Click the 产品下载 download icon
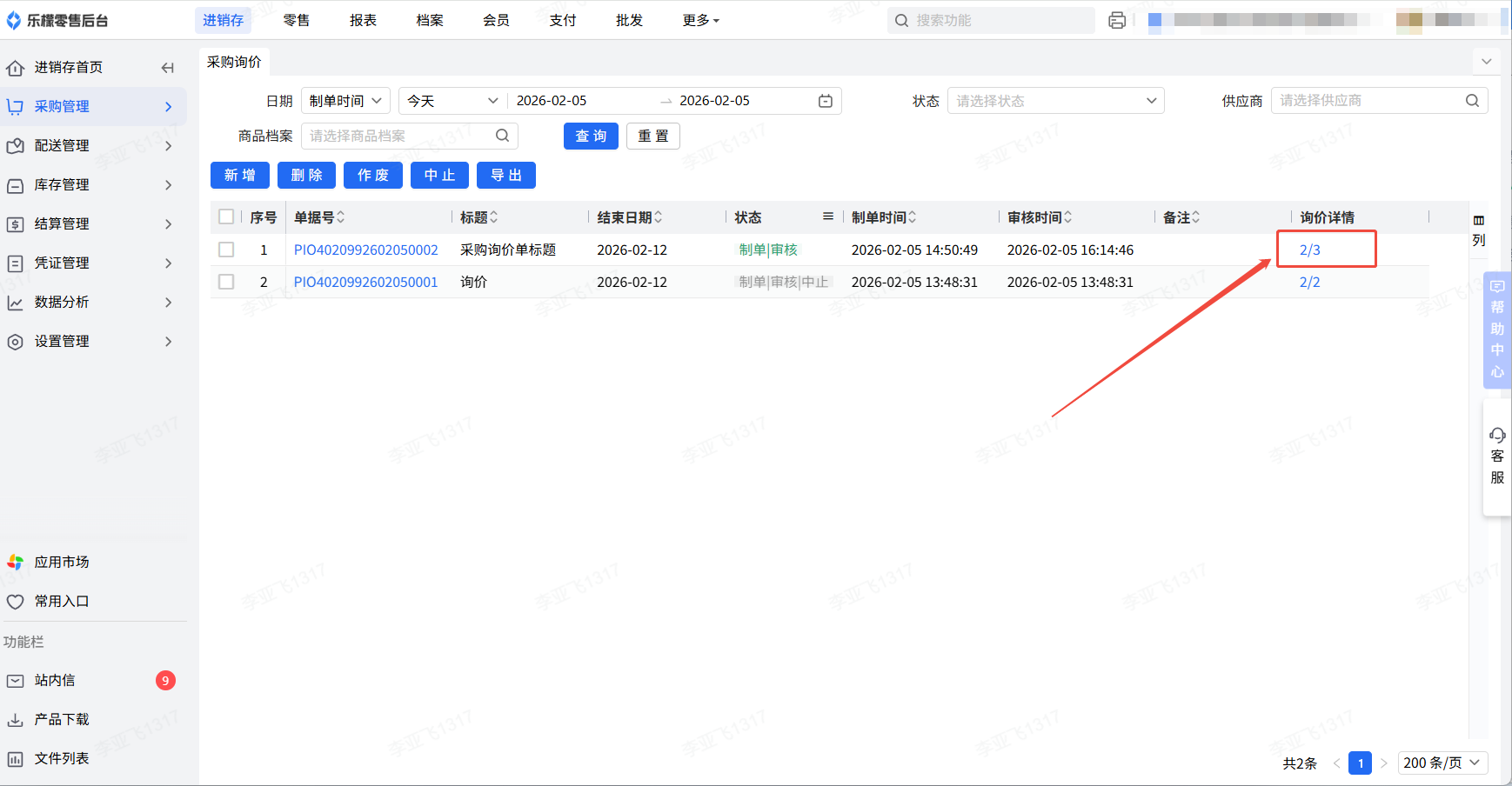Screen dimensions: 1512x786 click(15, 720)
